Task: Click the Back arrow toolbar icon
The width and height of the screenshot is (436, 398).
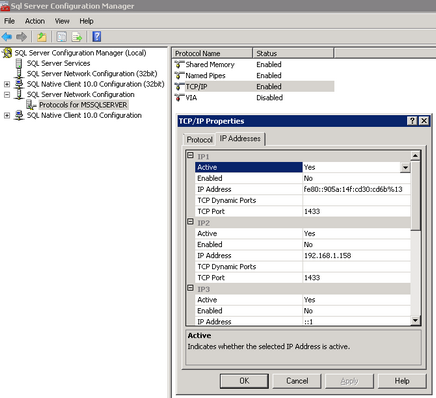Action: tap(7, 37)
